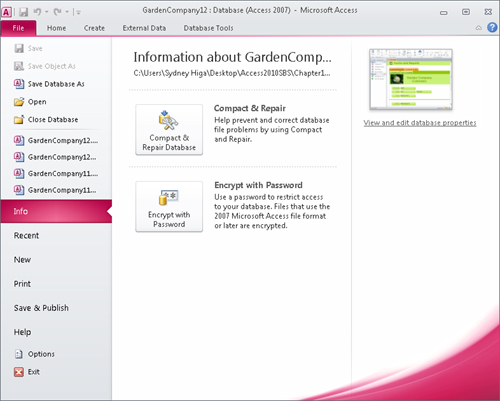
Task: Click the greyed Save disk icon in Backstage
Action: 19,48
